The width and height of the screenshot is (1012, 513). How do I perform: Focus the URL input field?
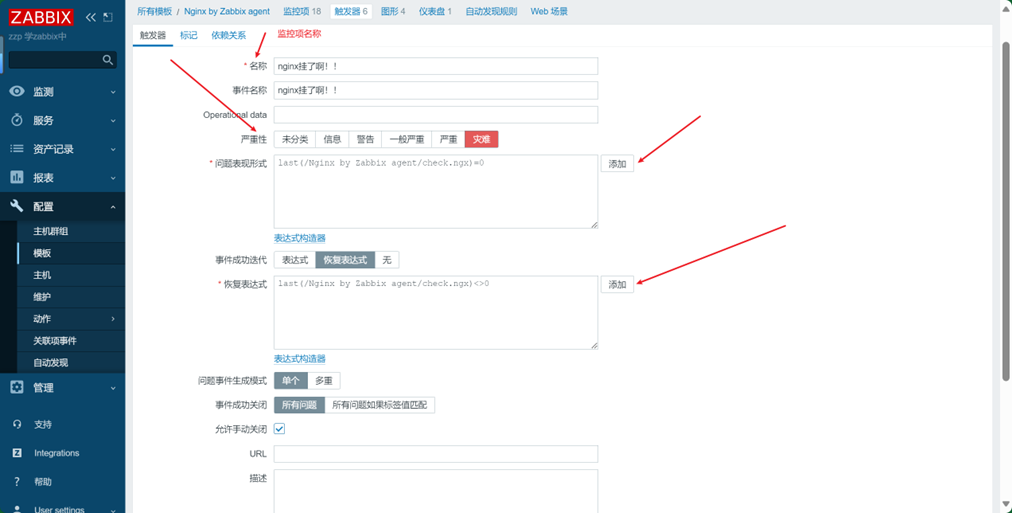(x=436, y=454)
